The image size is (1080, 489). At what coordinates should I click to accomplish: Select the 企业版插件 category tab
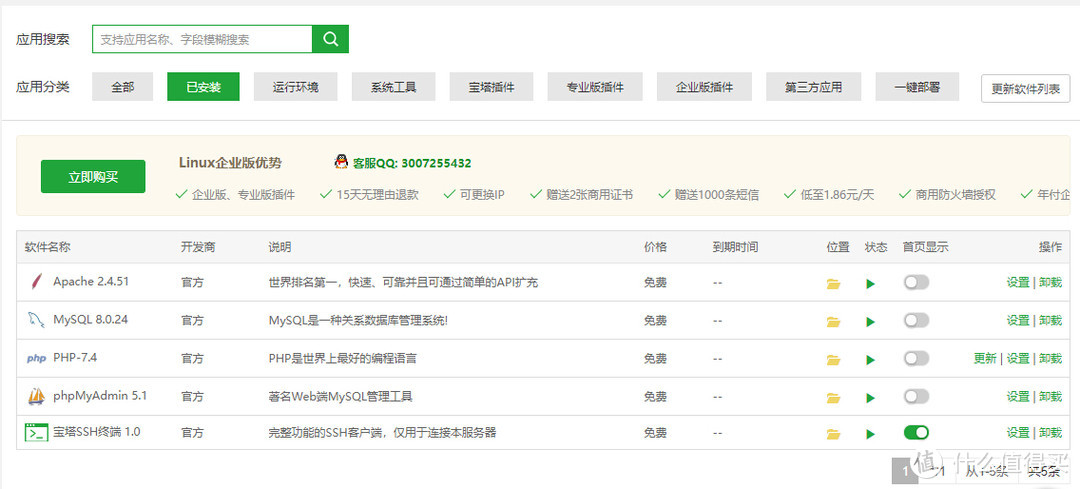[x=704, y=87]
